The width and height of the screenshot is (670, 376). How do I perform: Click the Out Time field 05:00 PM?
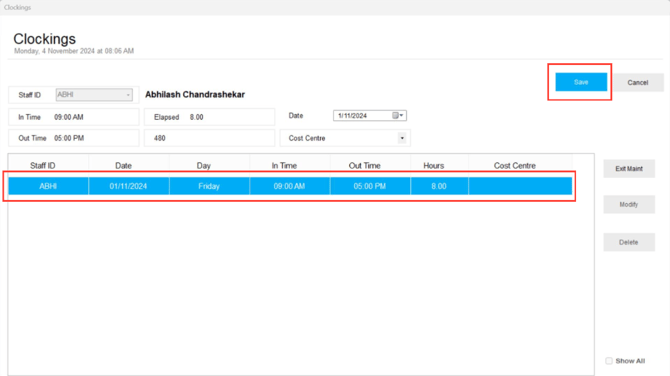coord(73,138)
